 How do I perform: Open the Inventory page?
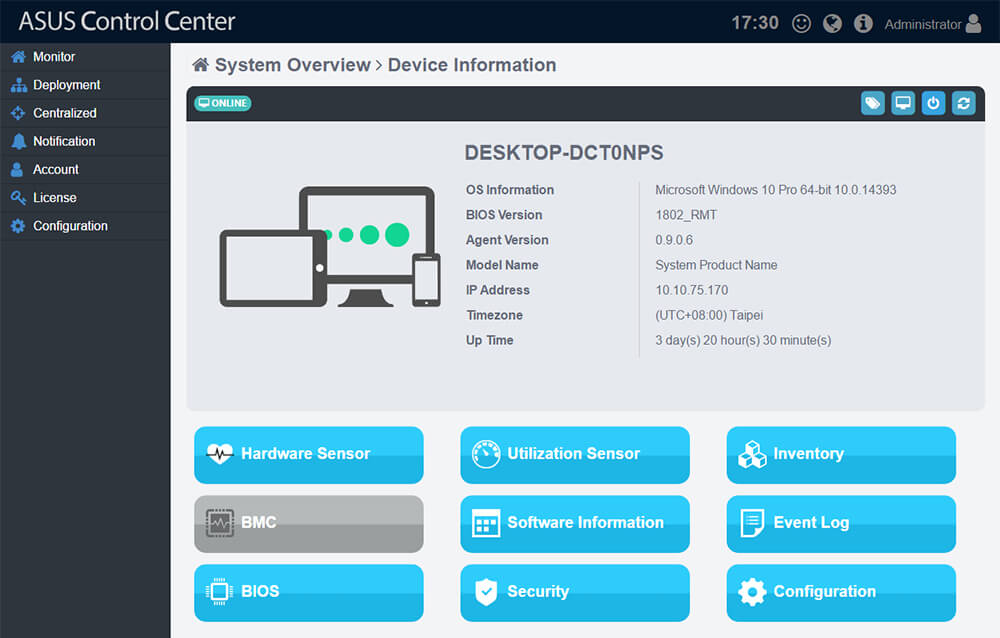(x=841, y=455)
